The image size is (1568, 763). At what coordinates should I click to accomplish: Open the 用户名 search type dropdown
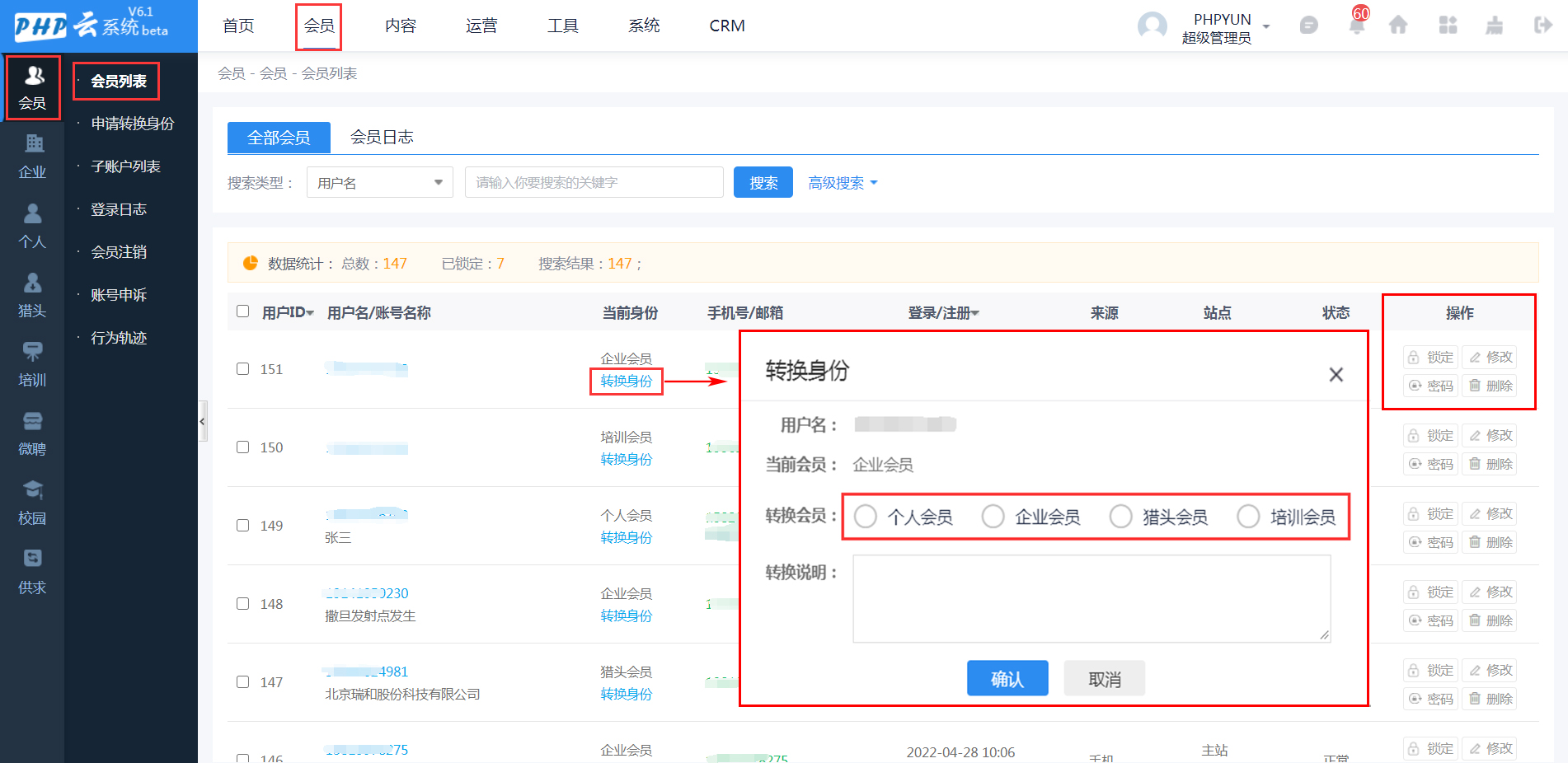click(380, 182)
